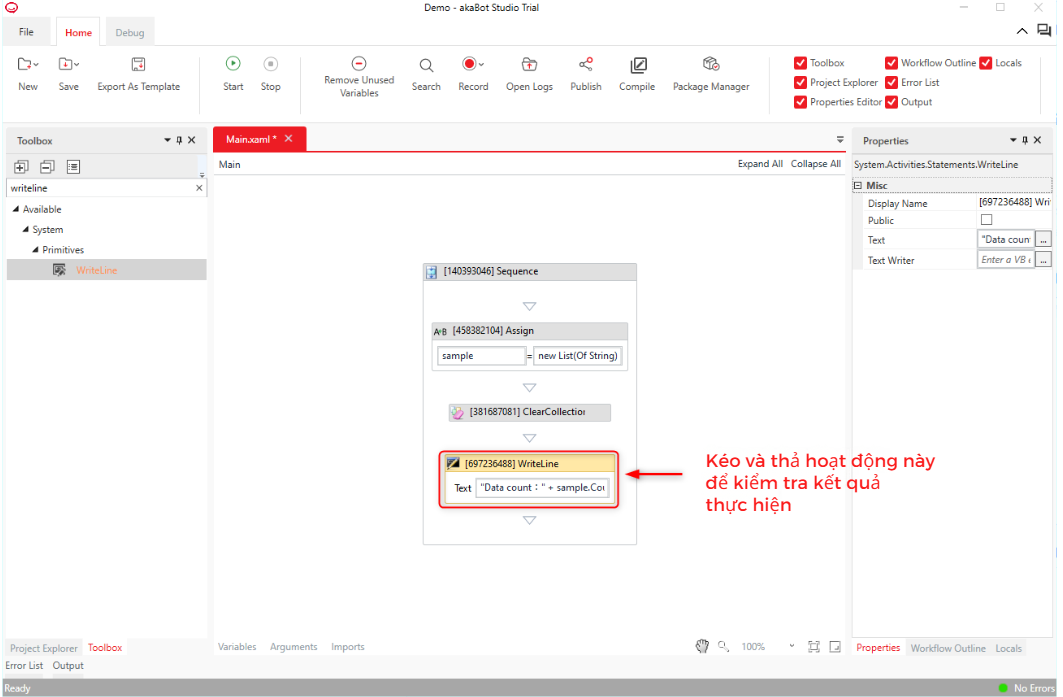Click the Record icon
The width and height of the screenshot is (1063, 697).
469,63
